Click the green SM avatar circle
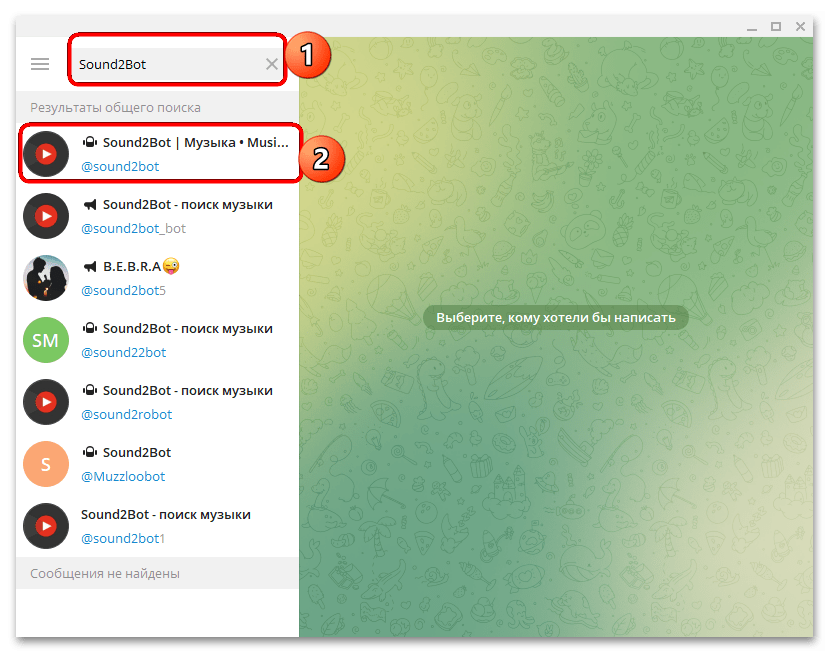The width and height of the screenshot is (829, 653). (x=46, y=340)
